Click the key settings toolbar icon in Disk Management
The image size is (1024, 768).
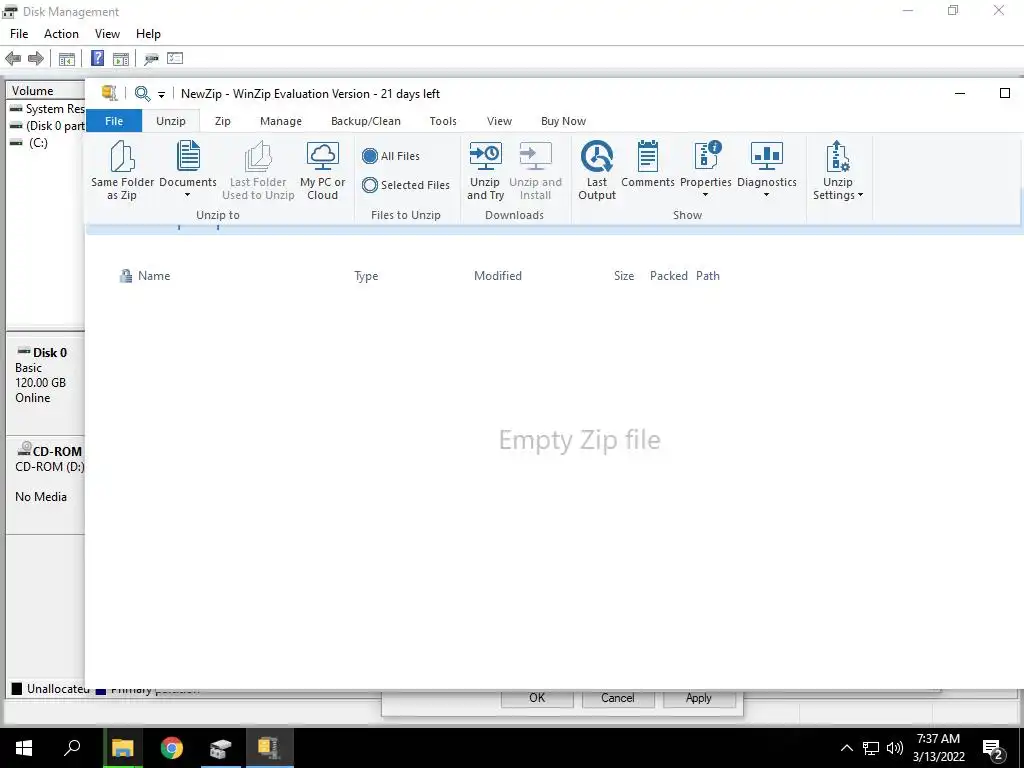[x=151, y=59]
